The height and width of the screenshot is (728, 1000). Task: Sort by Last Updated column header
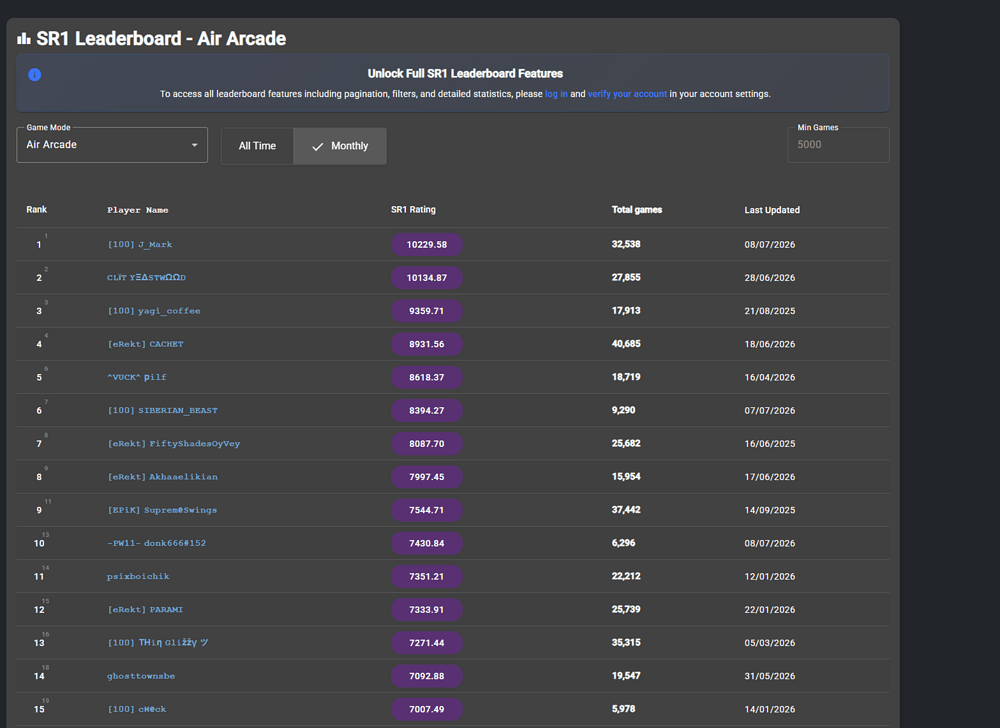772,210
